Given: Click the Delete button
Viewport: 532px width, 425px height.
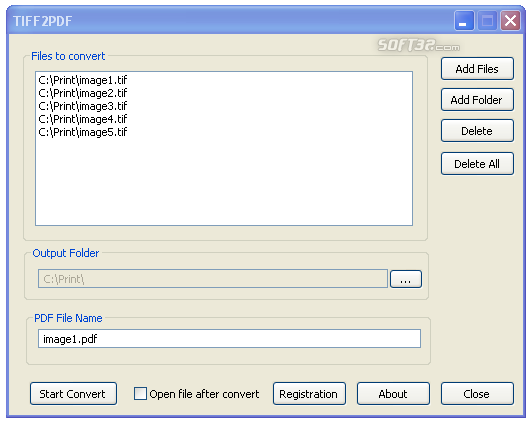Looking at the screenshot, I should click(477, 131).
